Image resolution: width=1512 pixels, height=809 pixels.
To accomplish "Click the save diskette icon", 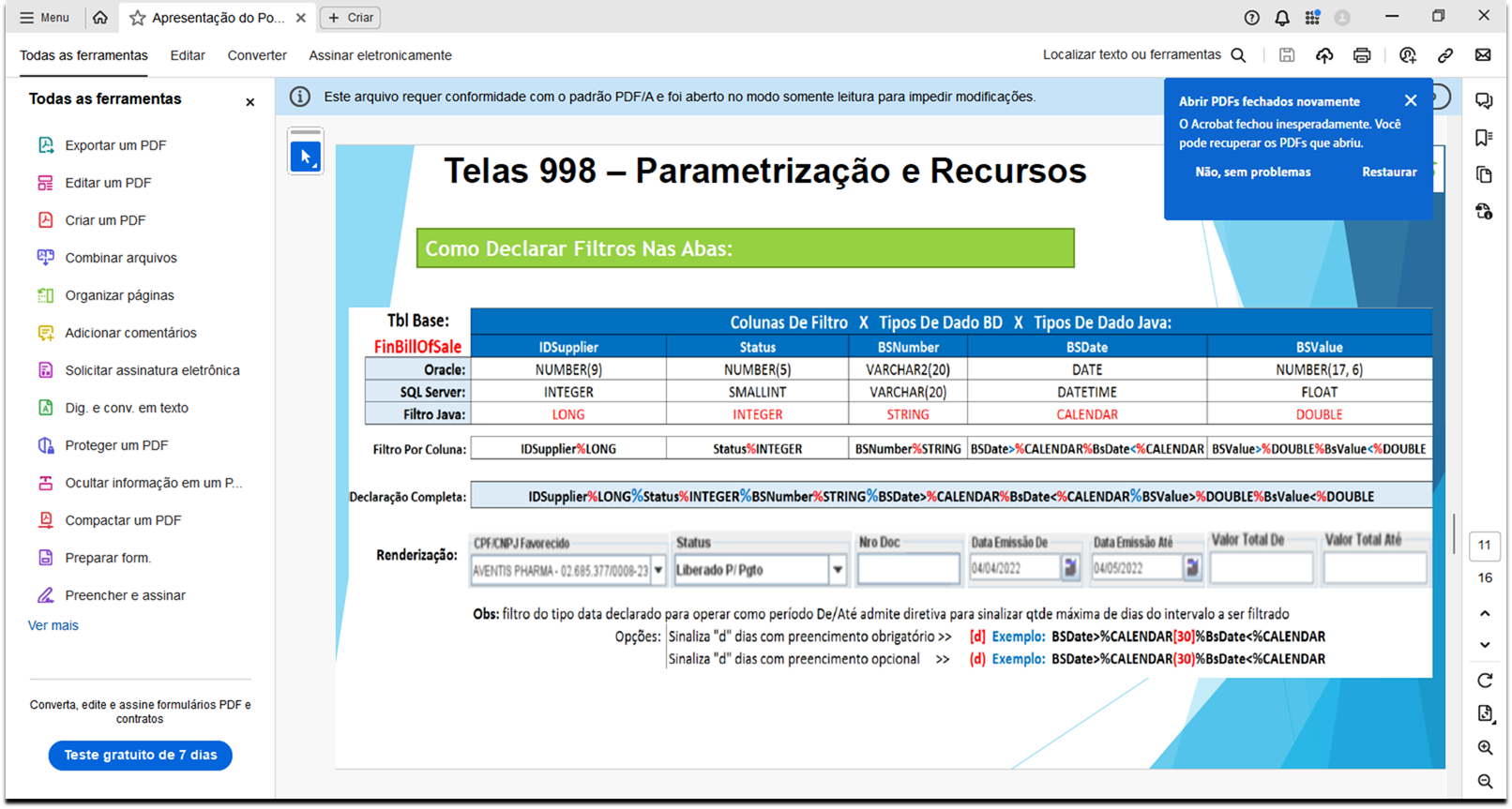I will 1287,55.
